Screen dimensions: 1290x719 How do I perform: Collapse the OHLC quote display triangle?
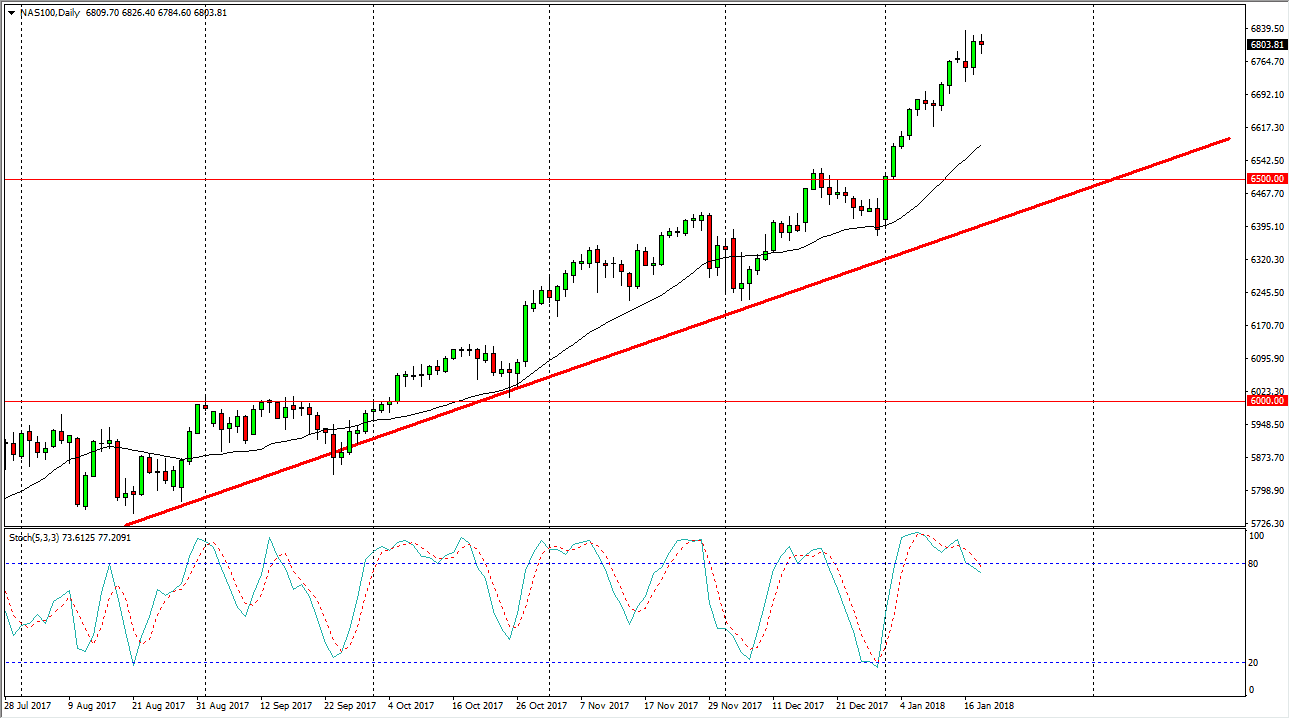coord(10,14)
